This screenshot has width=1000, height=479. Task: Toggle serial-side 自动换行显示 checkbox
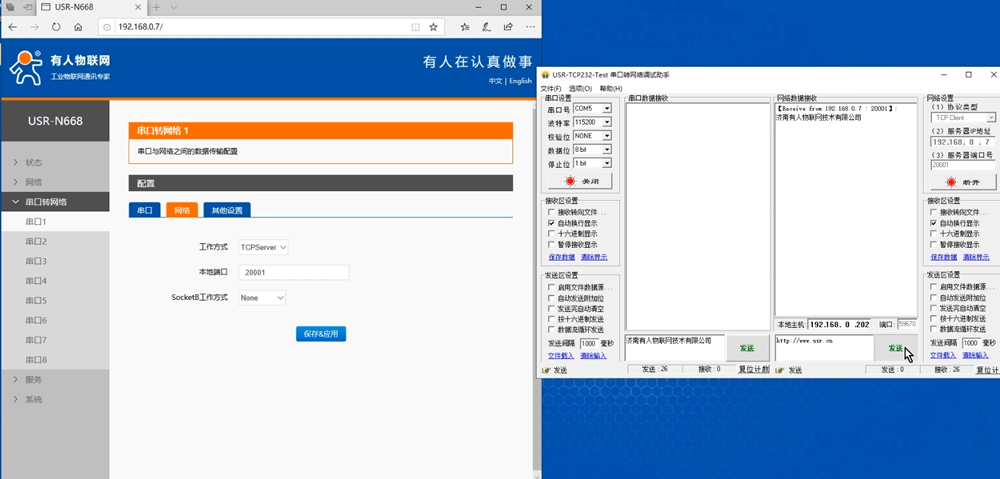[552, 224]
